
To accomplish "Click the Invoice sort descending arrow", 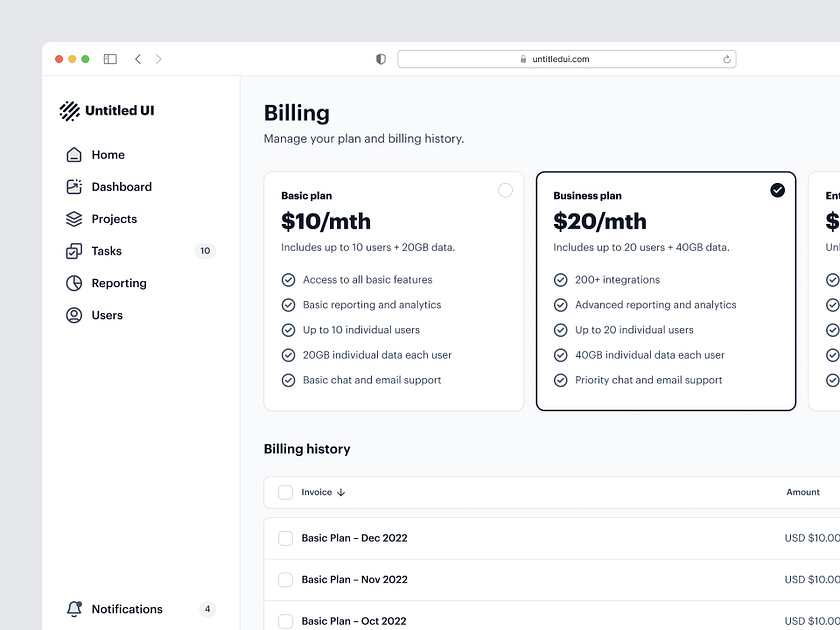I will [341, 492].
